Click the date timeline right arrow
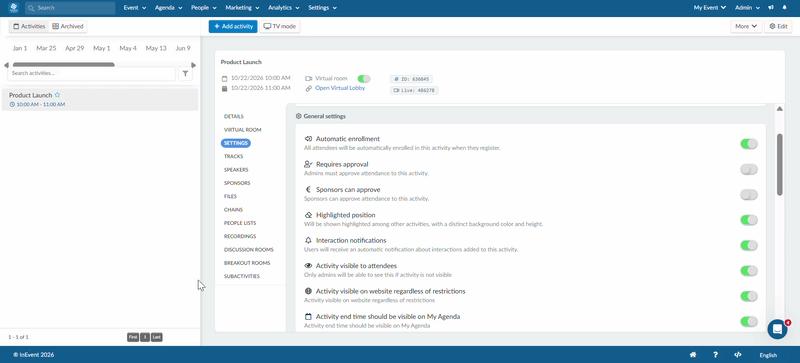The width and height of the screenshot is (800, 363). [x=193, y=65]
